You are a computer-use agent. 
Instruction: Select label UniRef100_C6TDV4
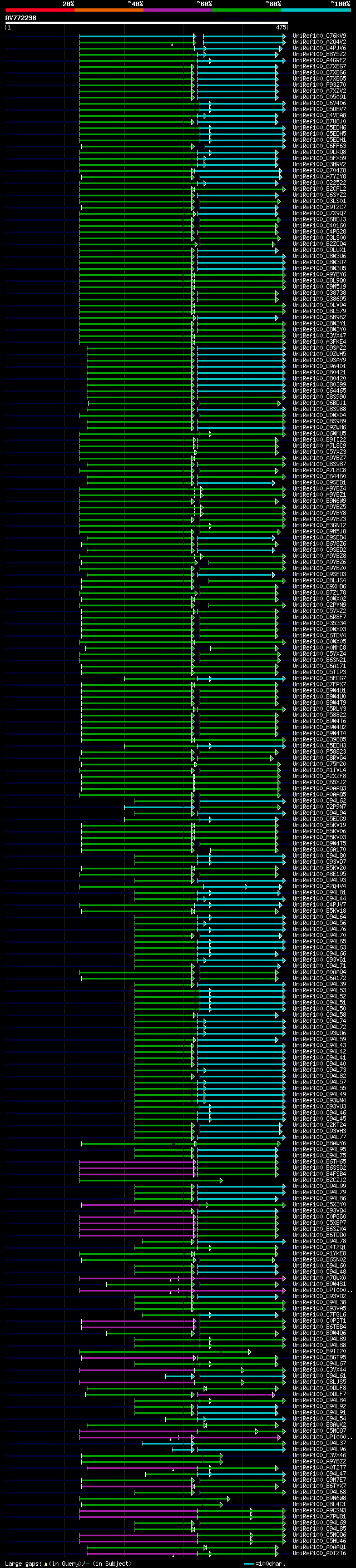(x=319, y=635)
